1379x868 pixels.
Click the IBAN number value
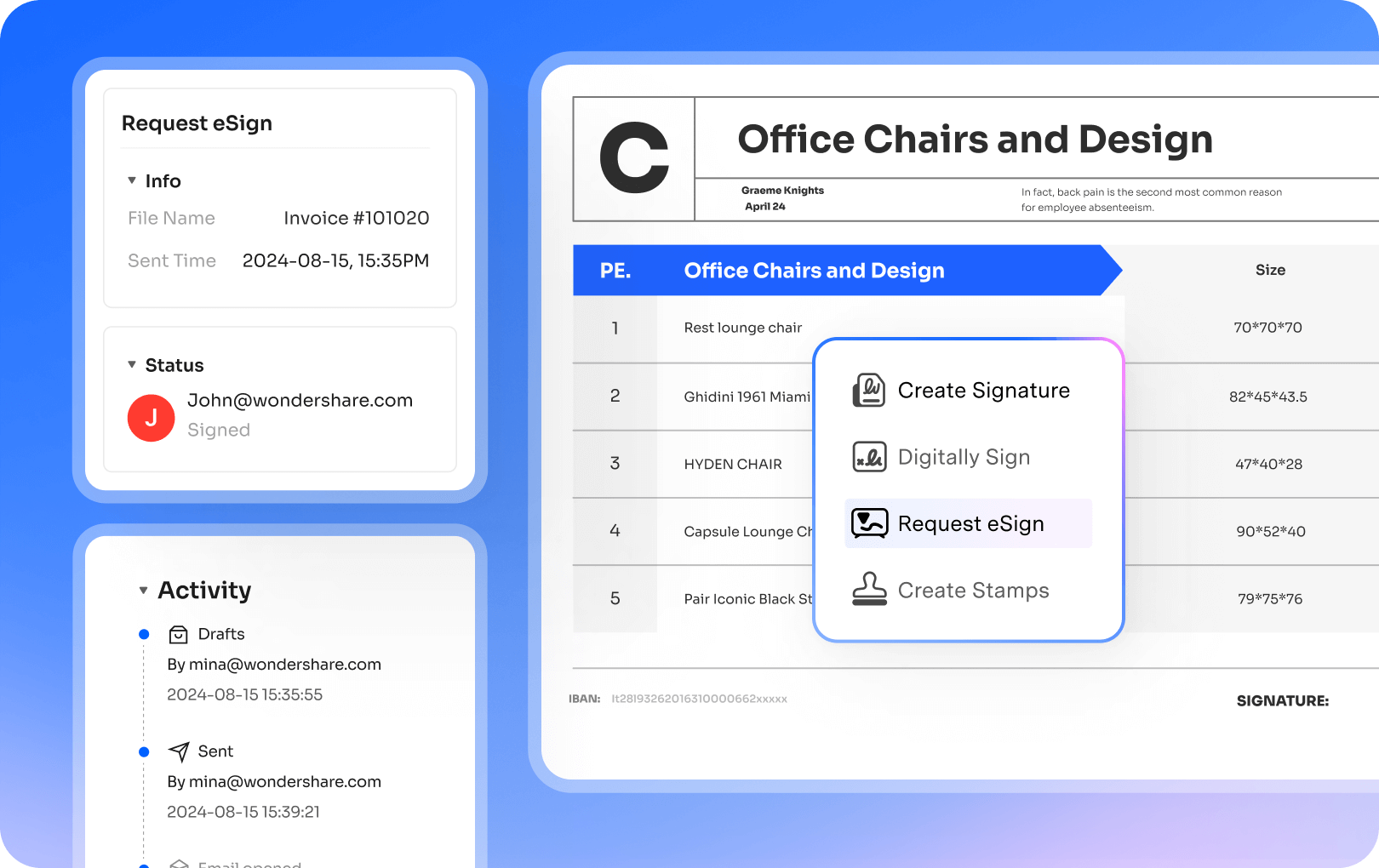[x=699, y=700]
